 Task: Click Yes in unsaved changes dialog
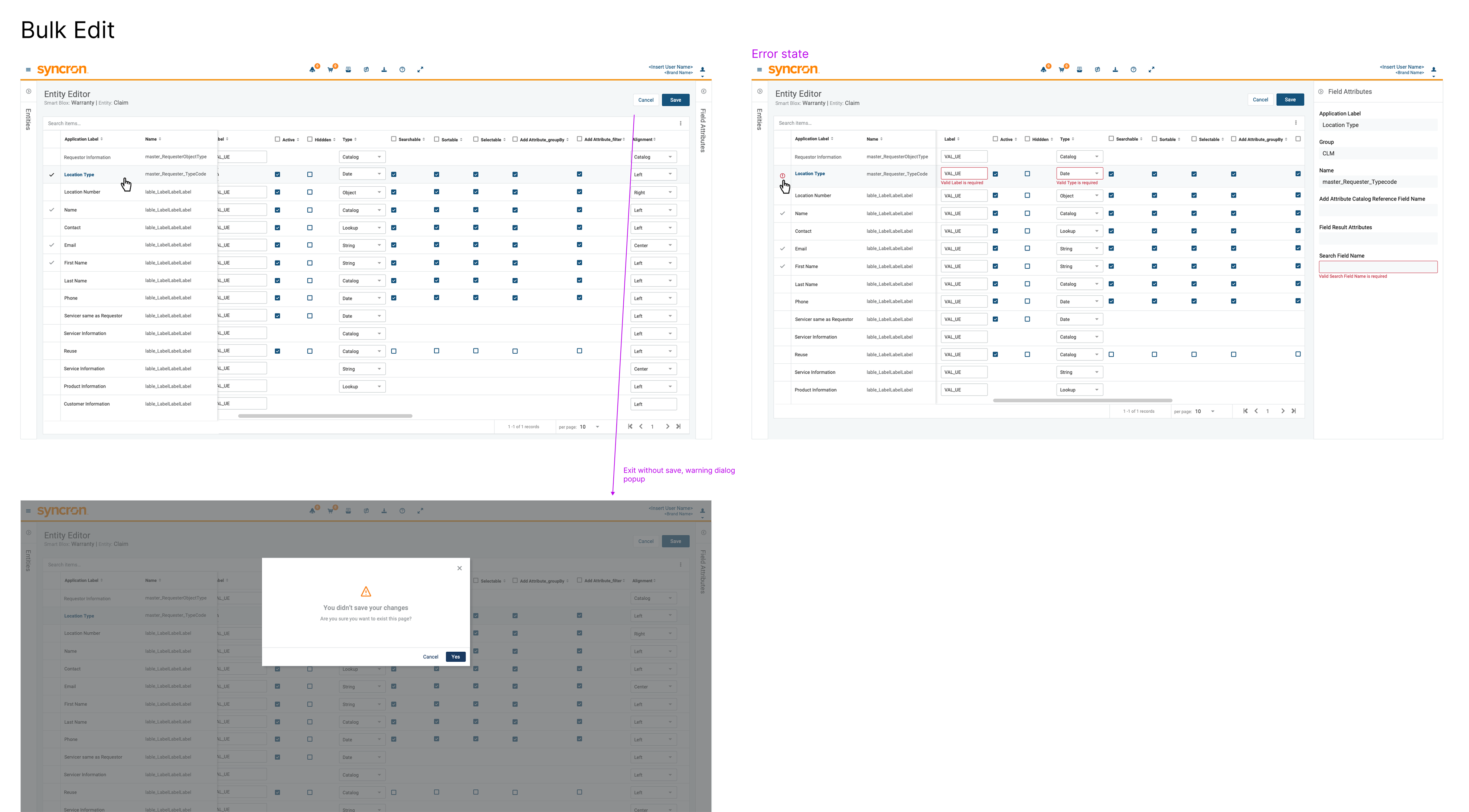456,657
